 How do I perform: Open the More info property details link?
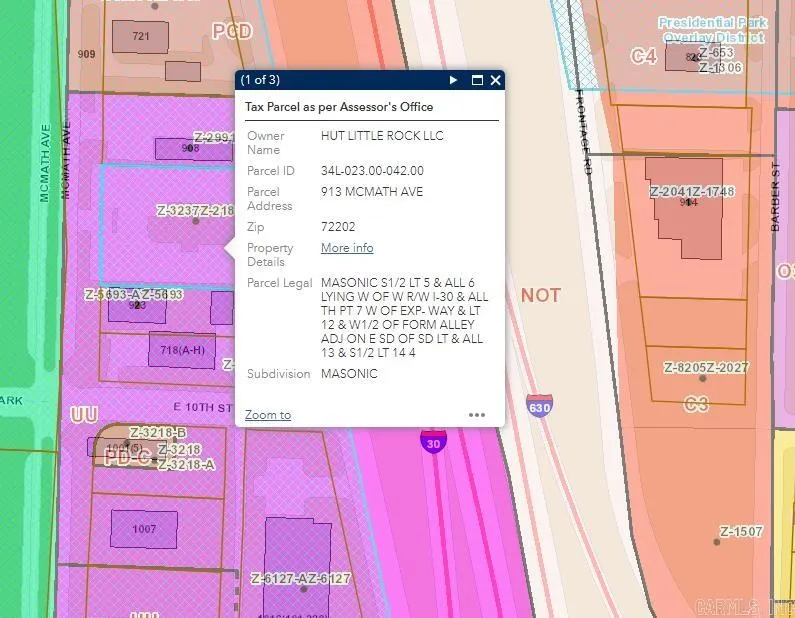pyautogui.click(x=347, y=248)
